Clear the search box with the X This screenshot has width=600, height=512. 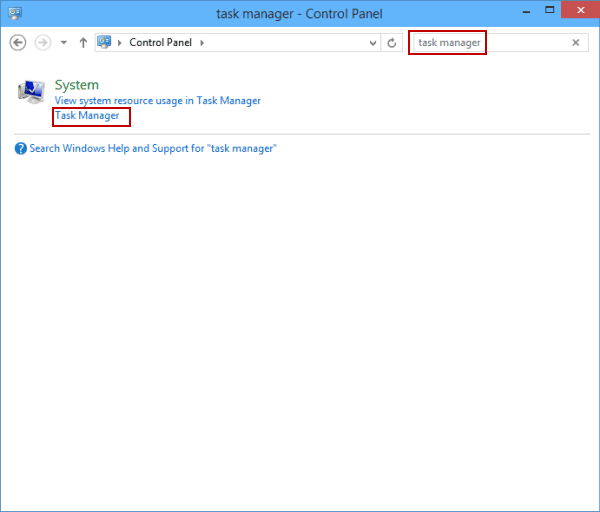(x=576, y=42)
